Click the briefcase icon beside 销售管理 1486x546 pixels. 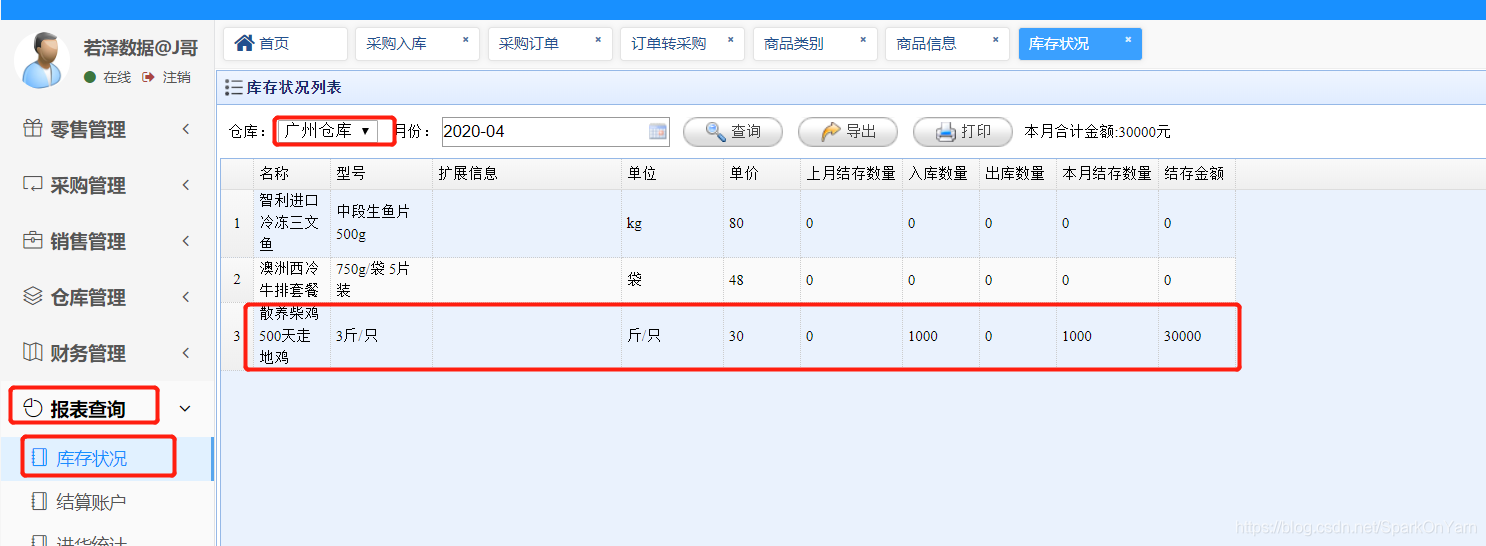(x=33, y=240)
